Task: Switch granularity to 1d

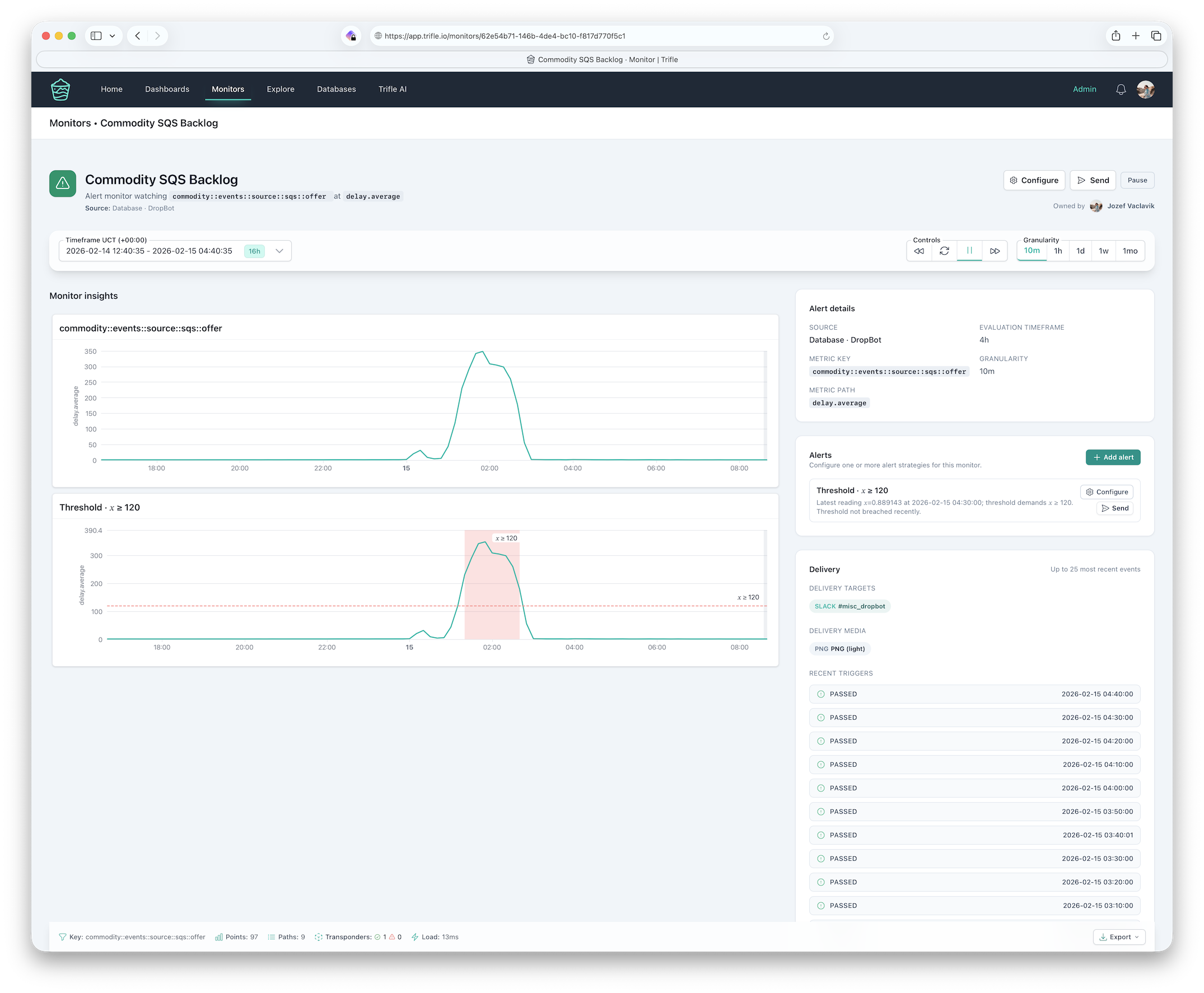Action: pos(1080,251)
